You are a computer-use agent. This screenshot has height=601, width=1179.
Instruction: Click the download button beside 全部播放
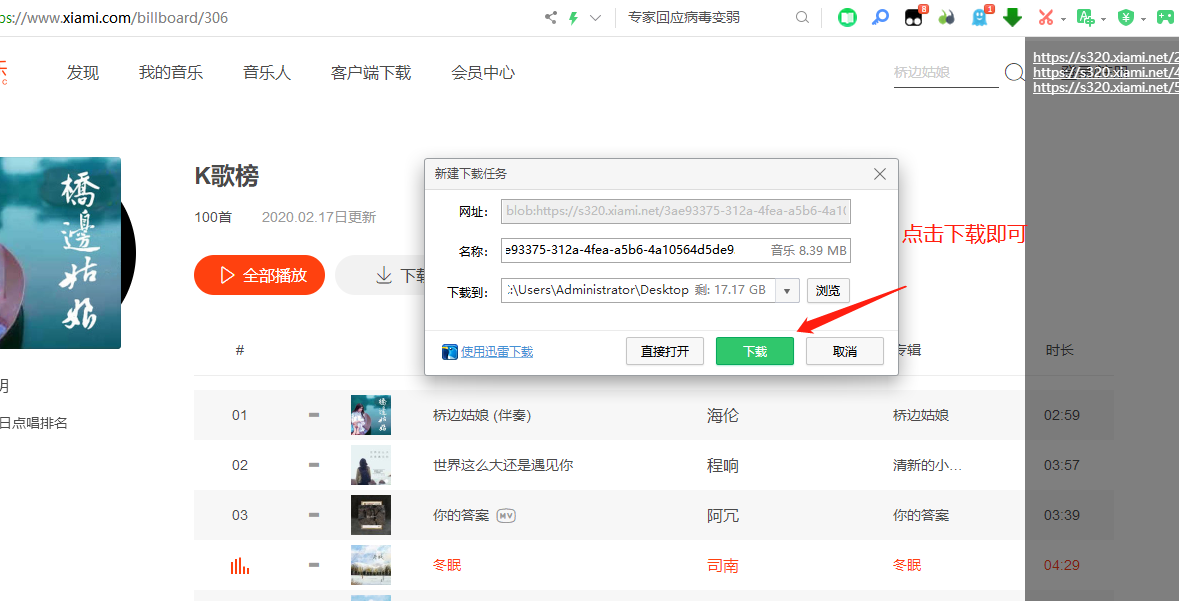380,275
